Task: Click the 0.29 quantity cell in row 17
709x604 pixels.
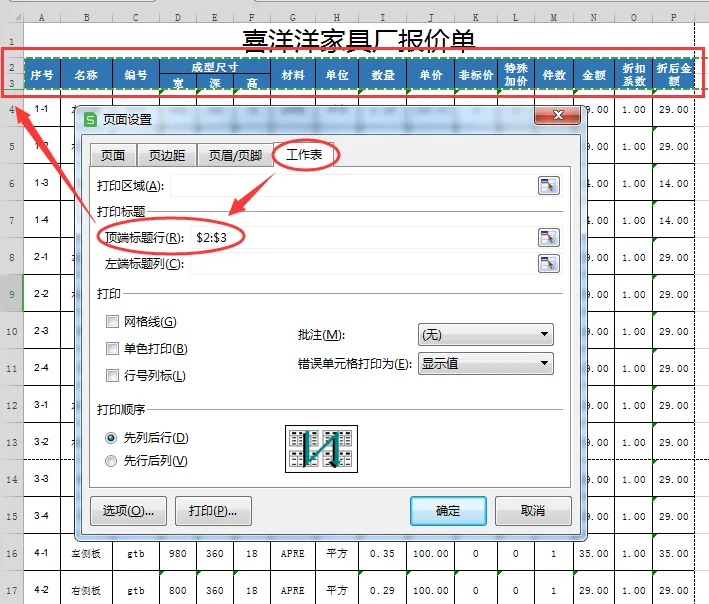Action: coord(383,590)
